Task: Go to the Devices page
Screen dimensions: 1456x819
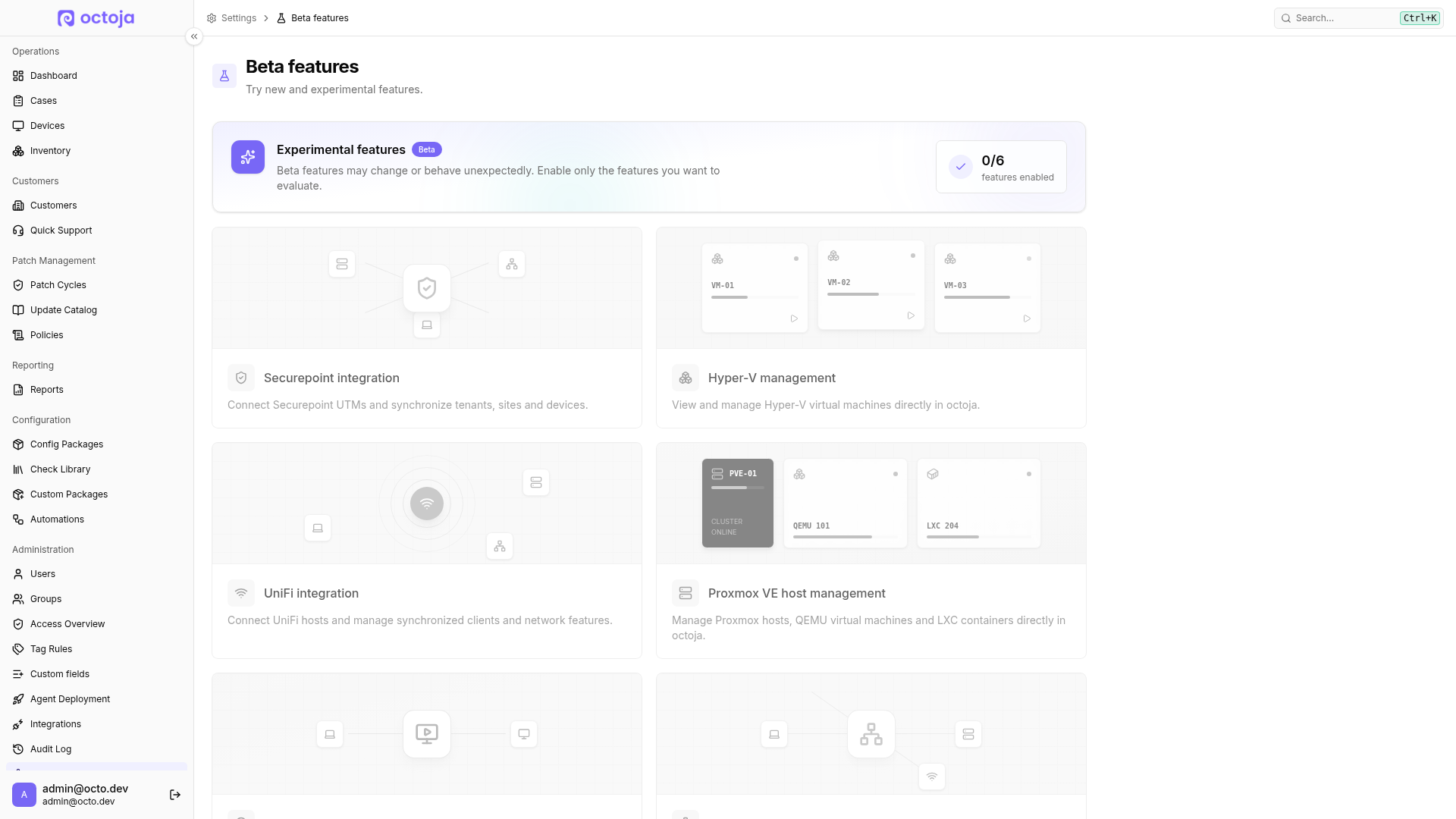Action: pos(96,126)
